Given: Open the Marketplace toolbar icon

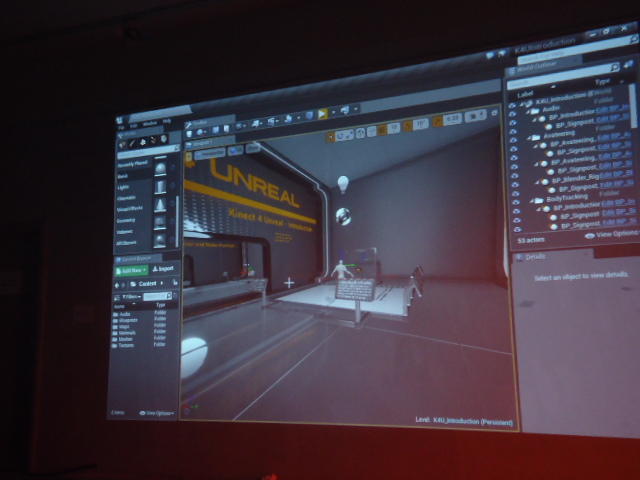Looking at the screenshot, I should [x=227, y=128].
